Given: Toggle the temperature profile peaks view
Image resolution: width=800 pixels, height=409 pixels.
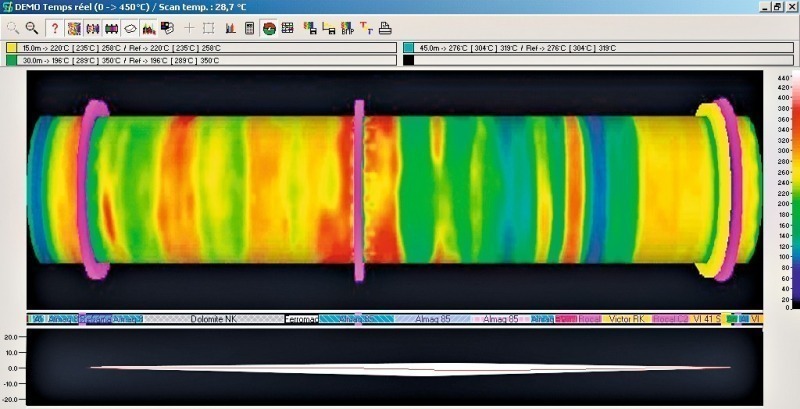Looking at the screenshot, I should (x=148, y=28).
